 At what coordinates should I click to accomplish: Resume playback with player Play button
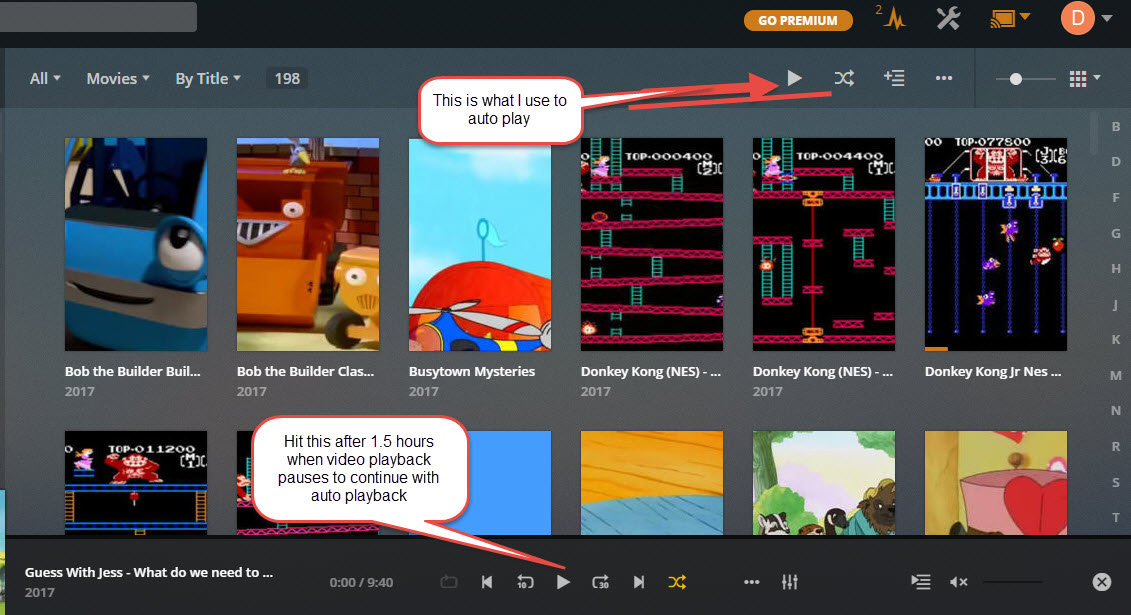pos(563,582)
